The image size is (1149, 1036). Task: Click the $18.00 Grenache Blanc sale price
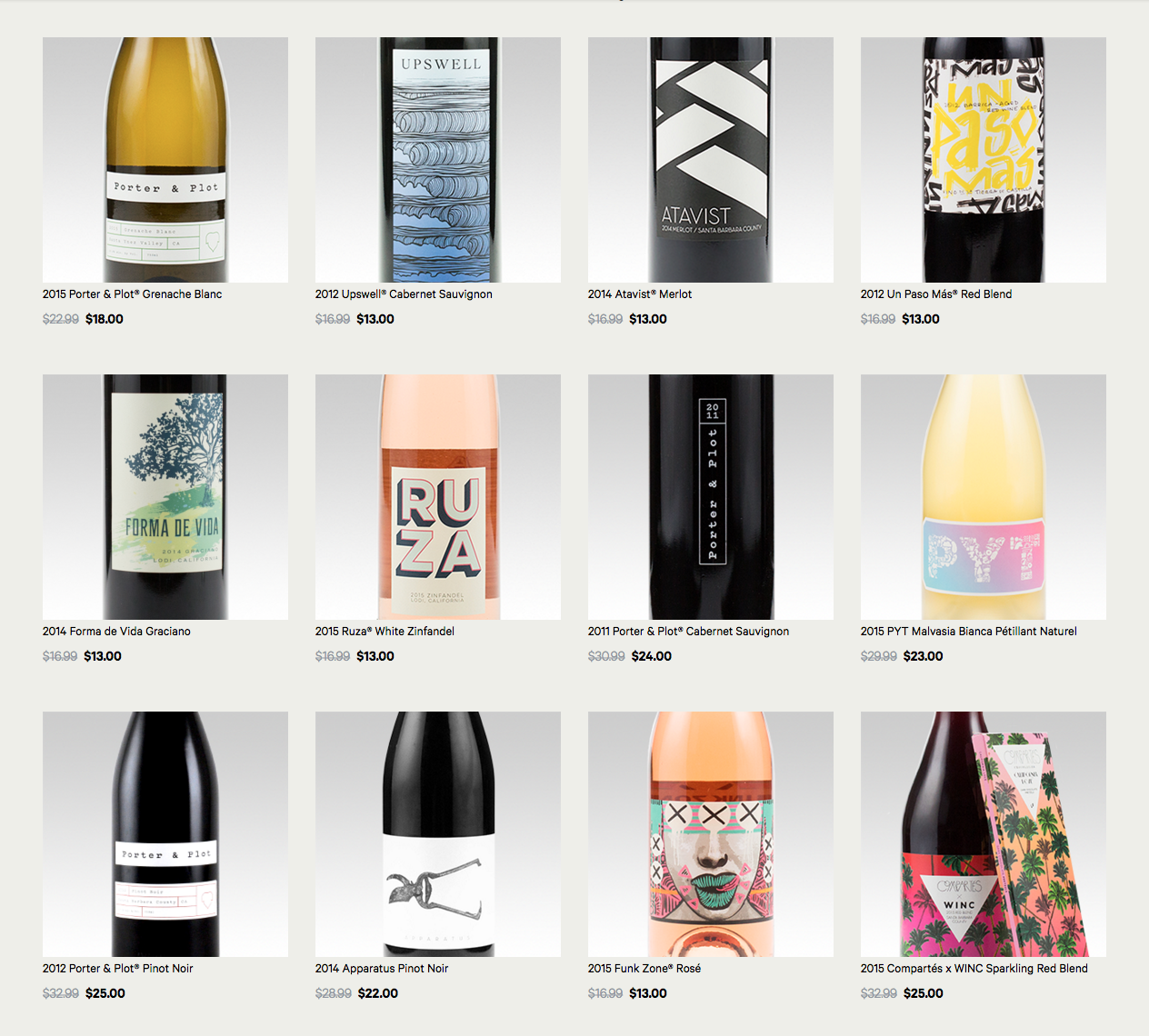click(105, 319)
